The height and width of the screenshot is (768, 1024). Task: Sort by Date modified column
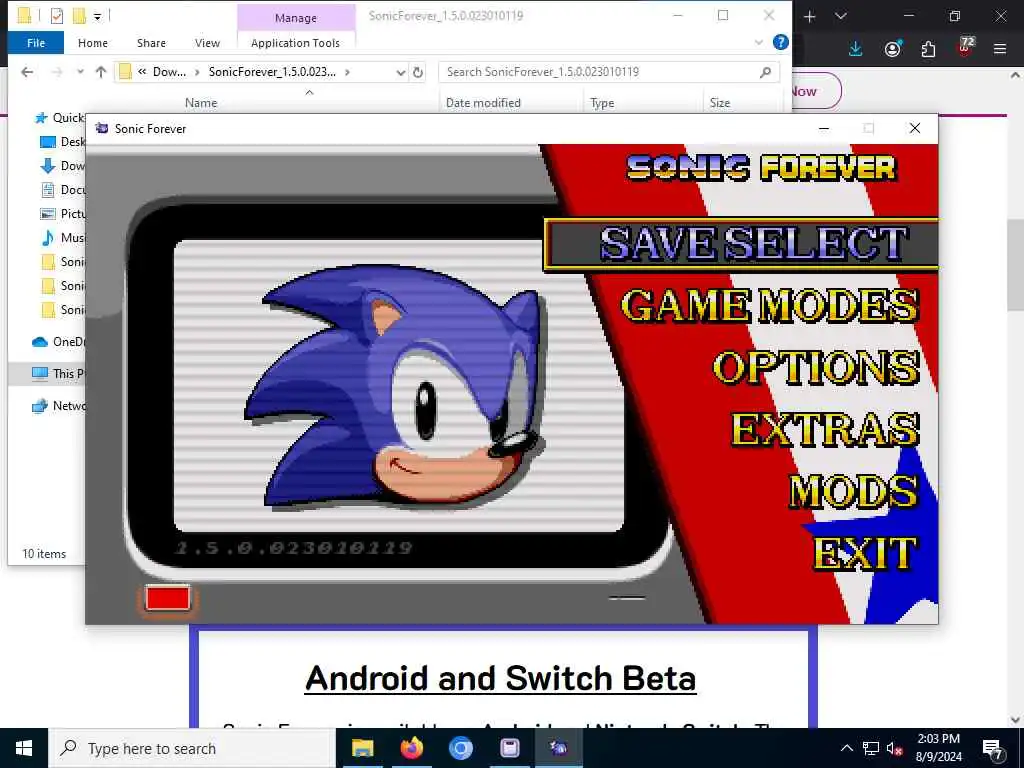(x=483, y=103)
